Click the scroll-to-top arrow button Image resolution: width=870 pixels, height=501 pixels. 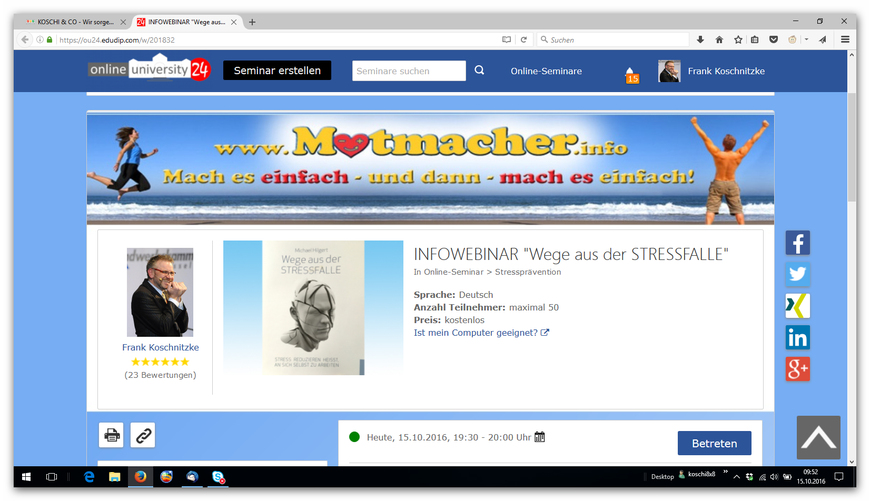[818, 437]
